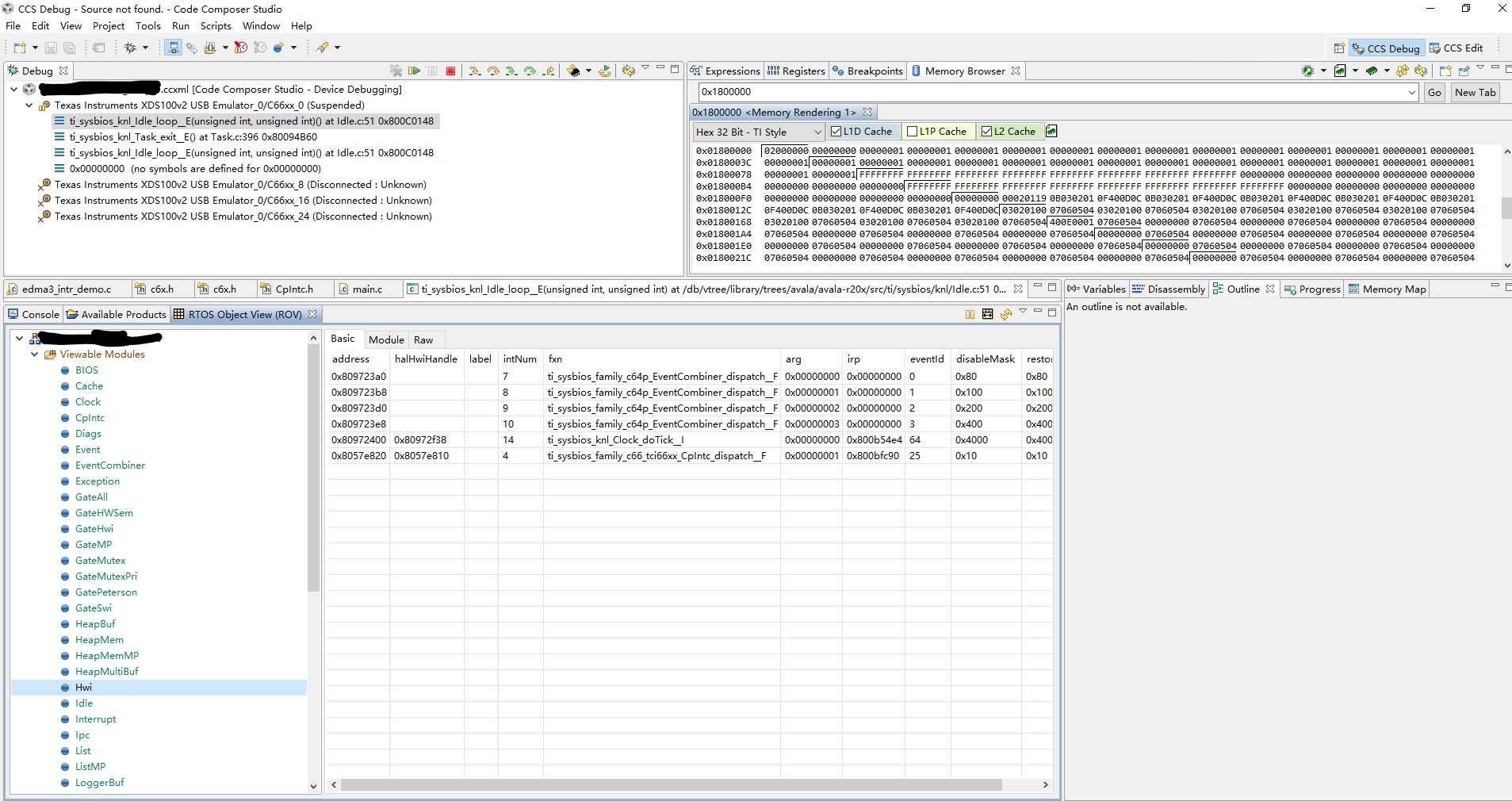Click the flashlight Search icon in toolbar
Image resolution: width=1512 pixels, height=801 pixels.
[x=322, y=48]
